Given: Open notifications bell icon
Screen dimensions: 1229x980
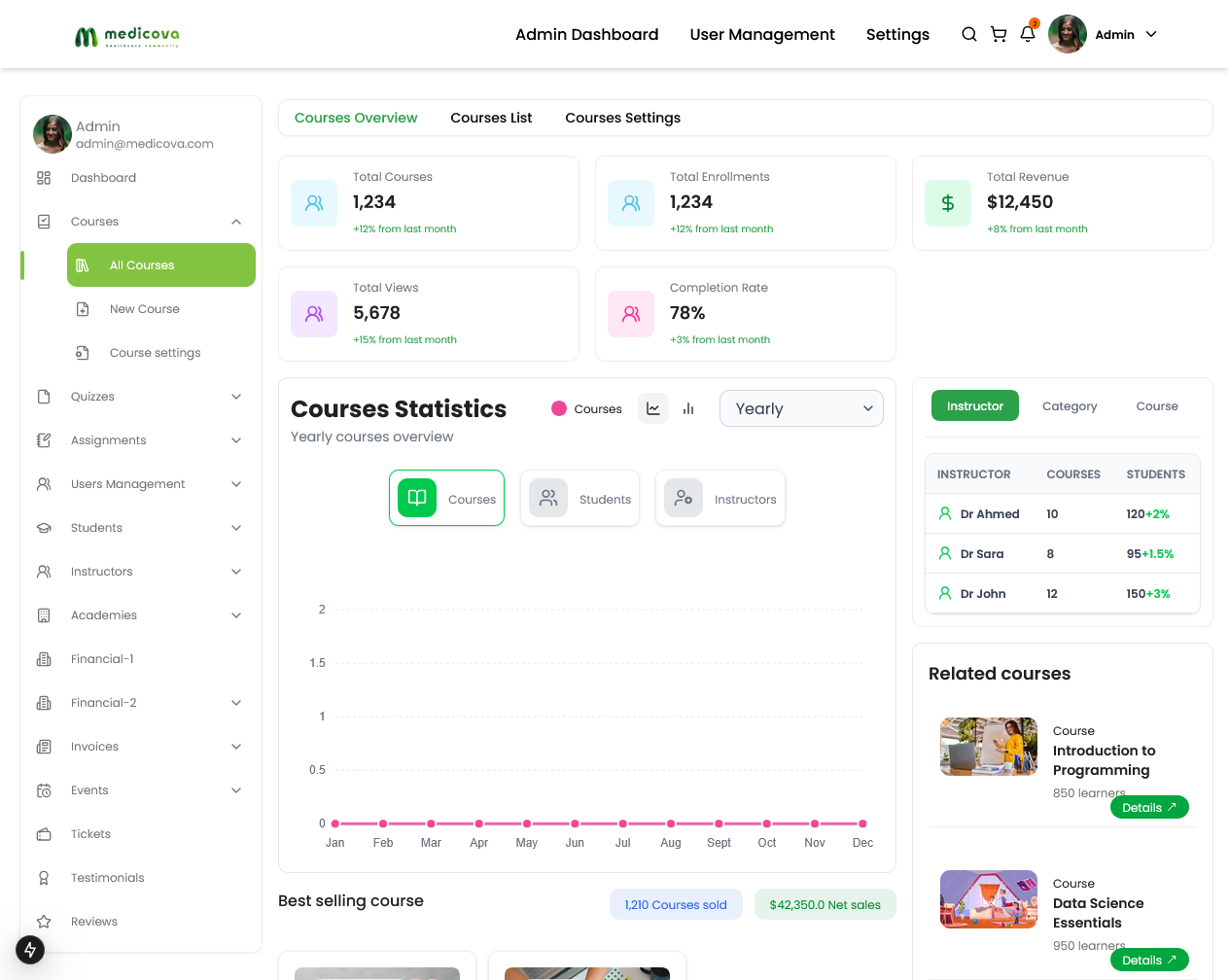Looking at the screenshot, I should click(x=1028, y=34).
